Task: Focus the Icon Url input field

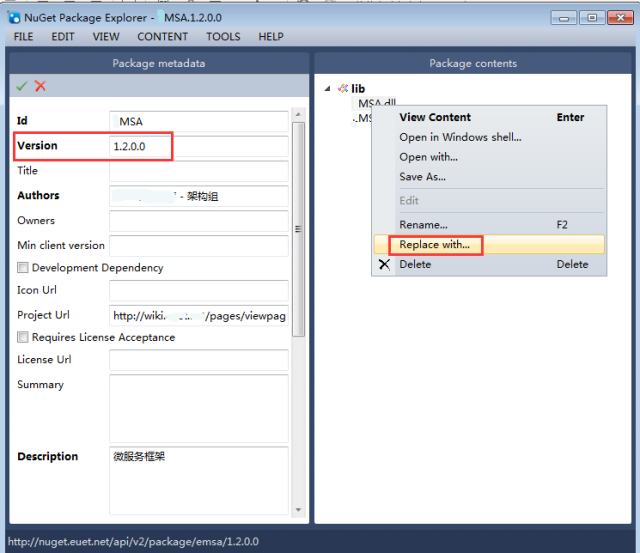Action: 199,291
